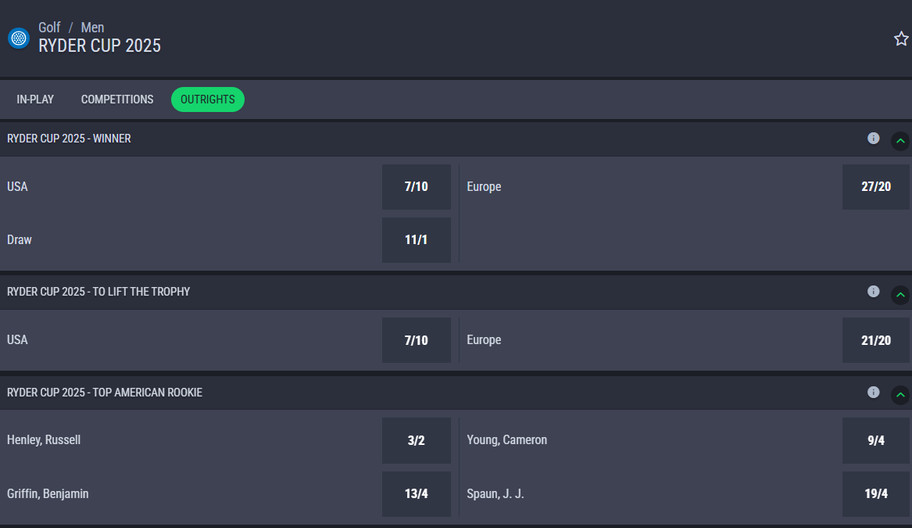Choose Young, Cameron at 9/4 odds
The height and width of the screenshot is (528, 912).
tap(876, 440)
